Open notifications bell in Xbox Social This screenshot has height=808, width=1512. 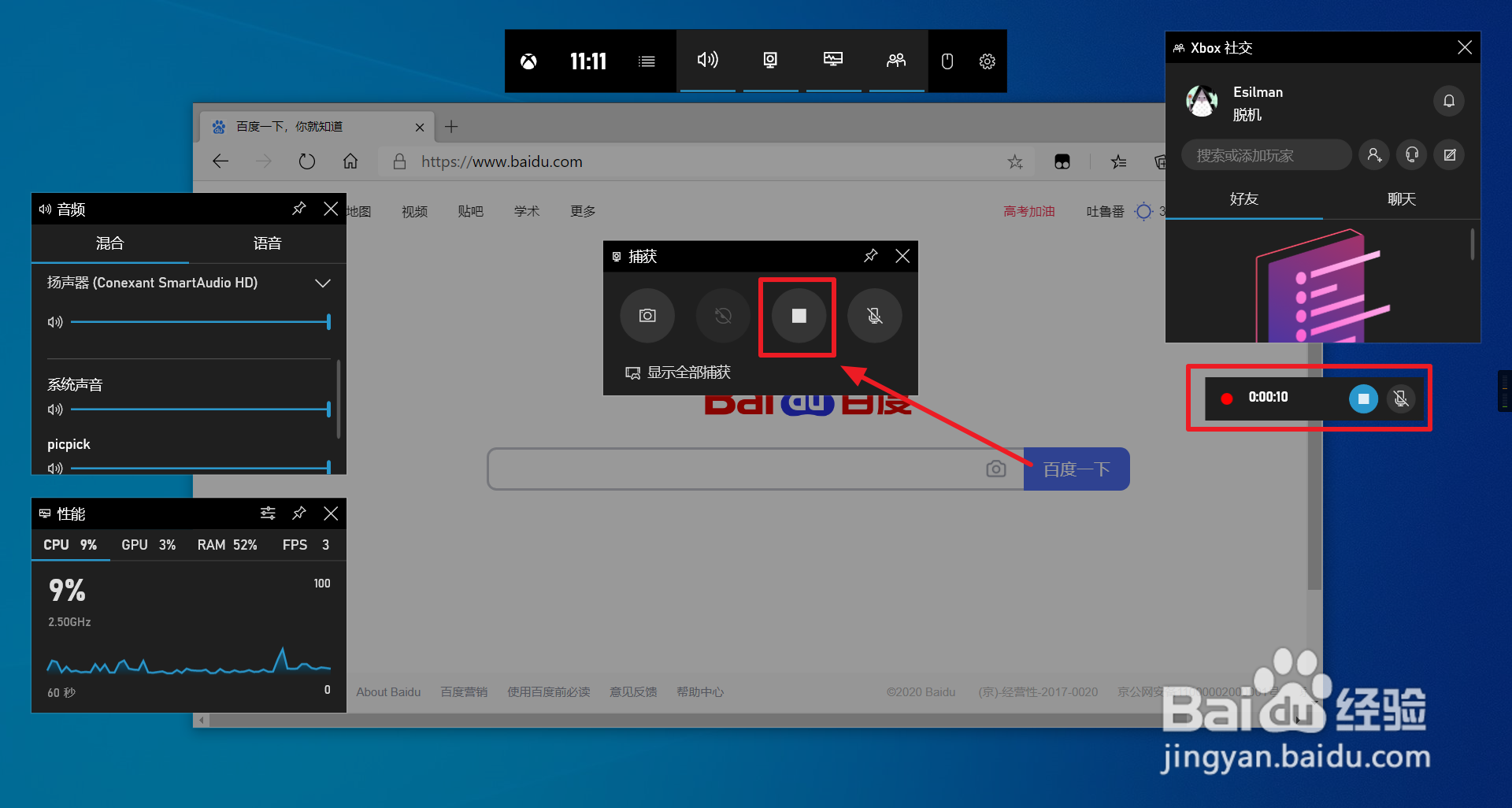pyautogui.click(x=1448, y=101)
